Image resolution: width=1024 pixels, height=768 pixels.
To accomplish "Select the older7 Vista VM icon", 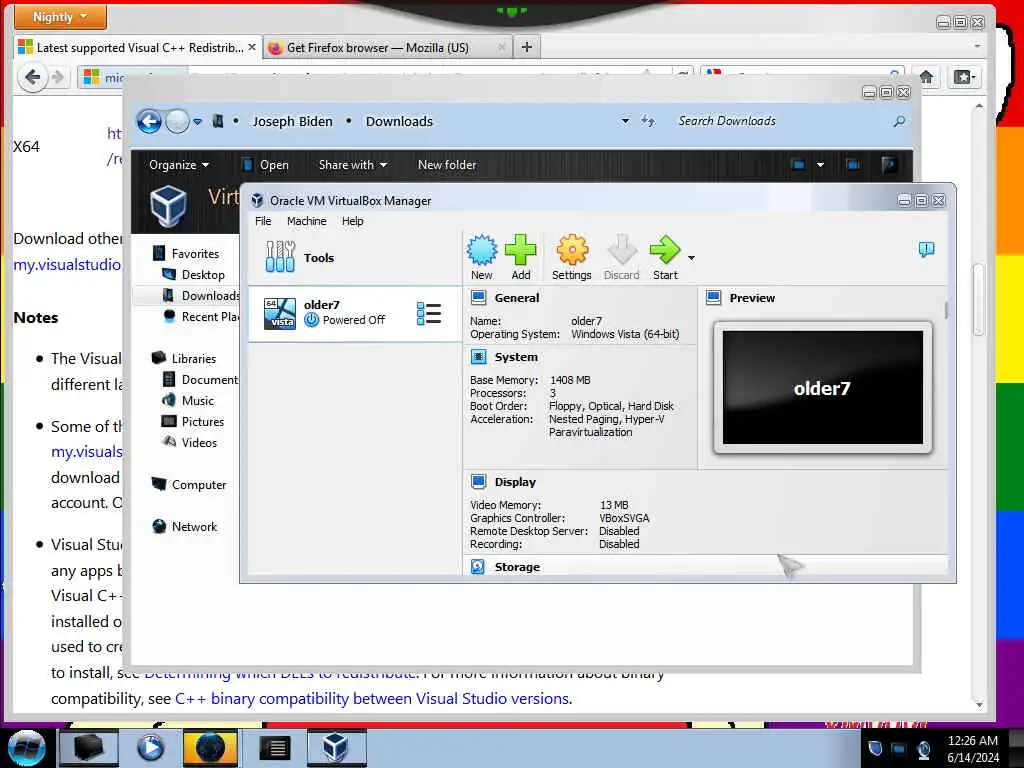I will click(280, 313).
